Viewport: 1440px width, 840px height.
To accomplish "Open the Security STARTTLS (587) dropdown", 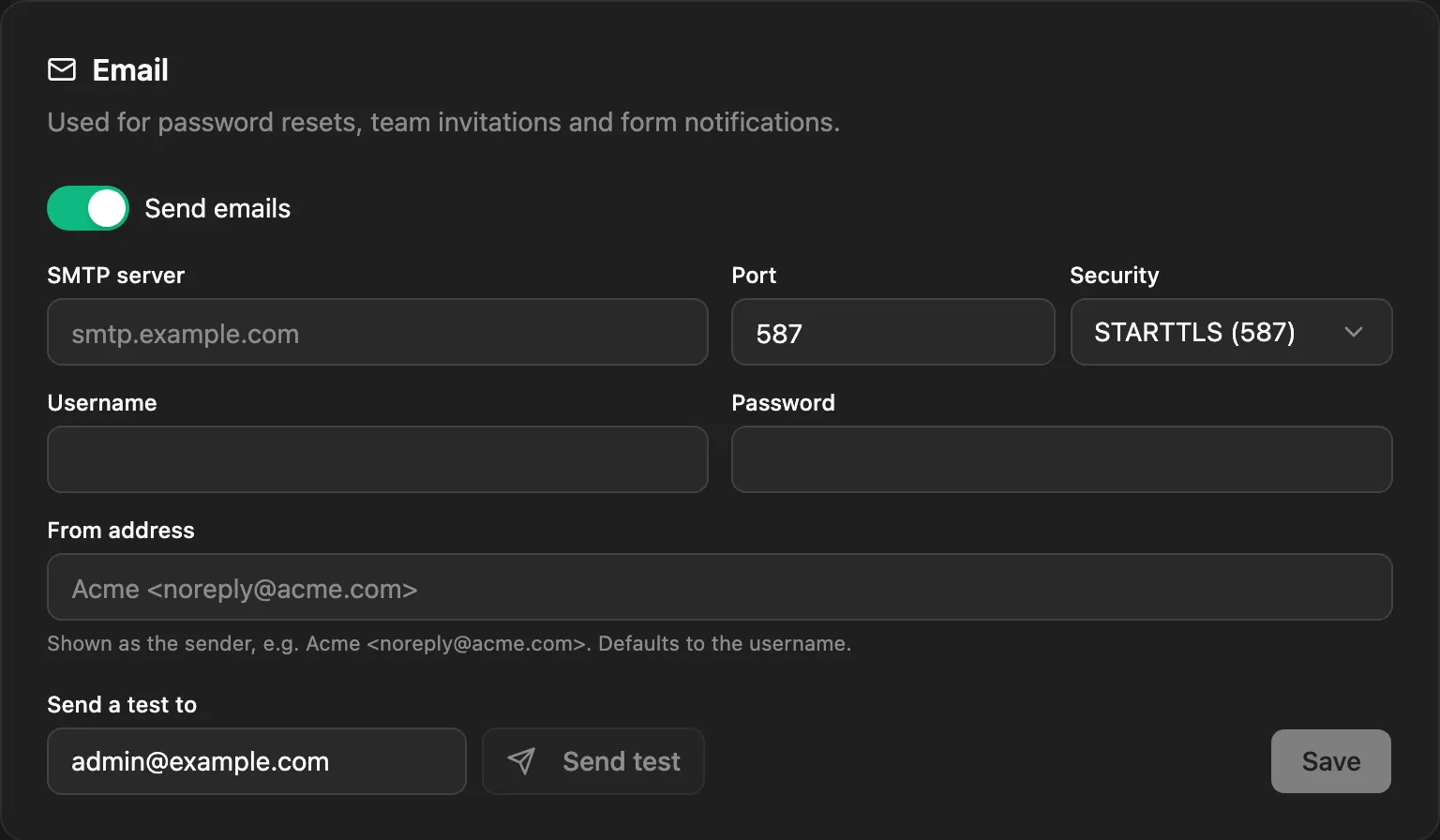I will point(1231,332).
